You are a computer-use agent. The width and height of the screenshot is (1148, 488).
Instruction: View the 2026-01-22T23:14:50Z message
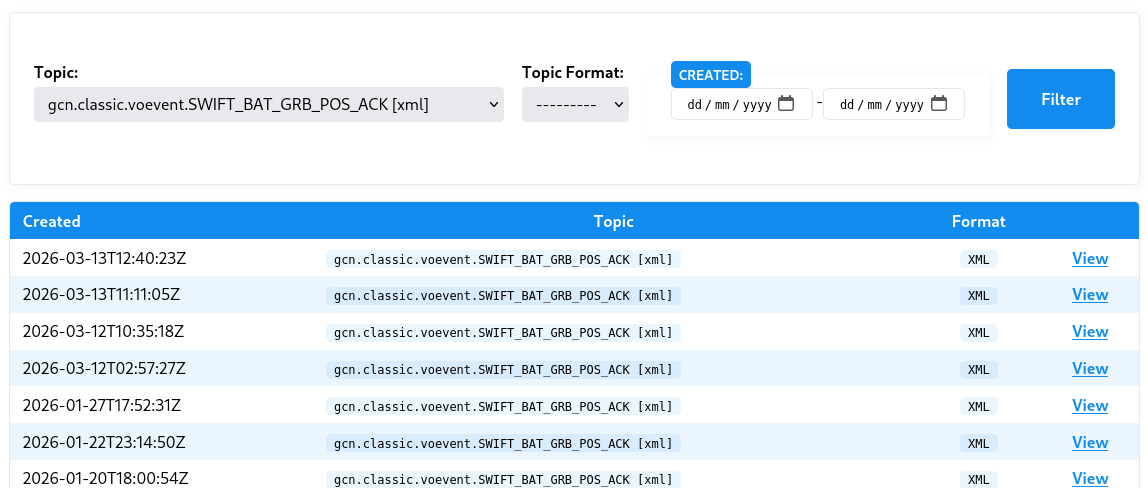(1089, 443)
